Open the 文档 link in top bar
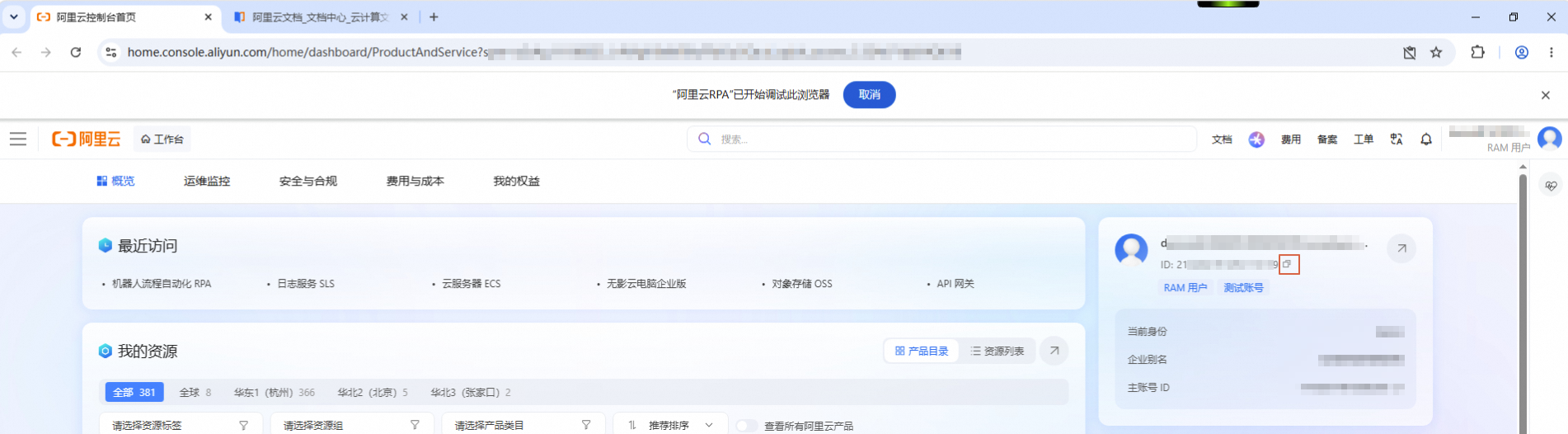 pyautogui.click(x=1222, y=139)
